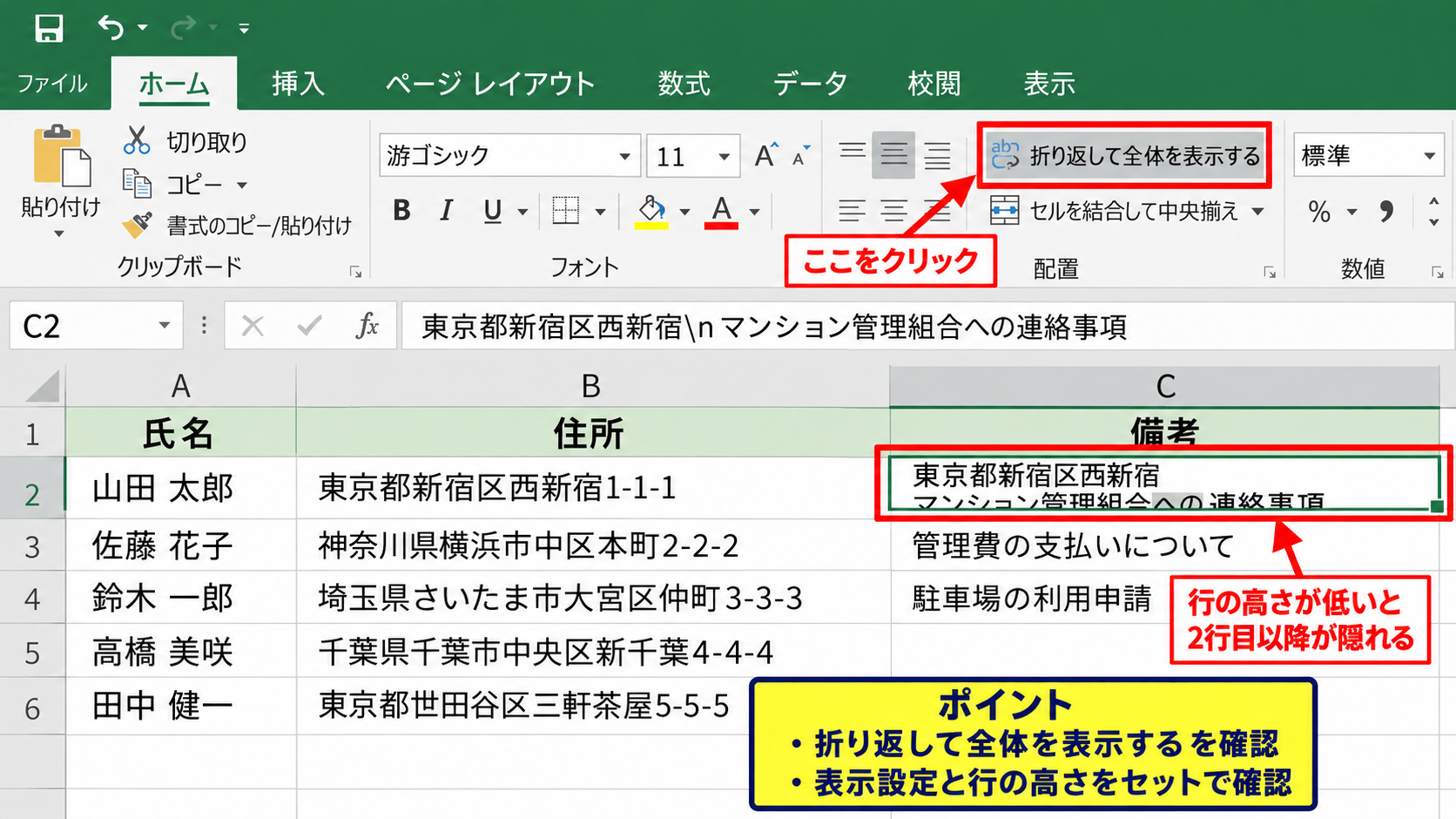Open the 游ゴシック font name dropdown
Image resolution: width=1456 pixels, height=819 pixels.
point(624,157)
